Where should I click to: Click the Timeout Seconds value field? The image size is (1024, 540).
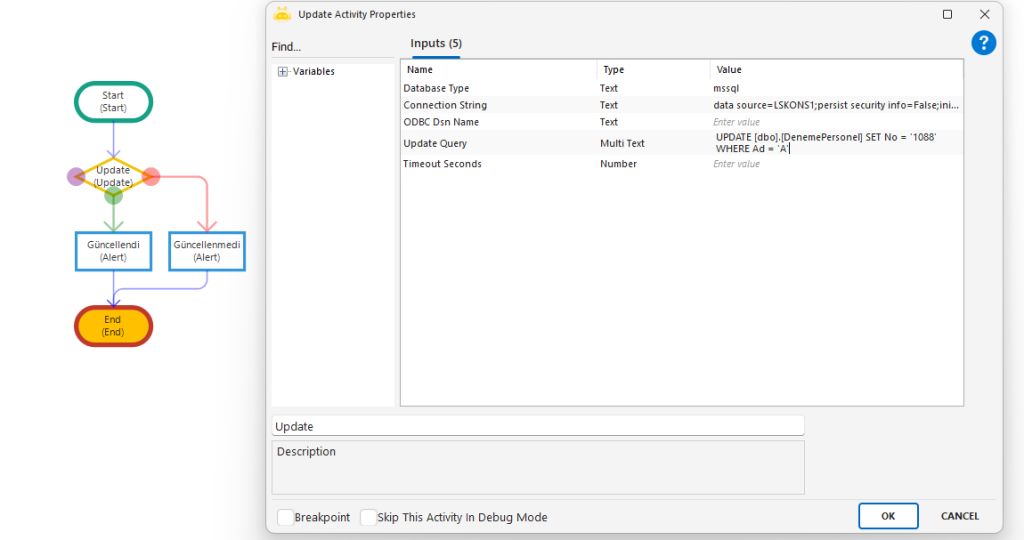pos(835,164)
